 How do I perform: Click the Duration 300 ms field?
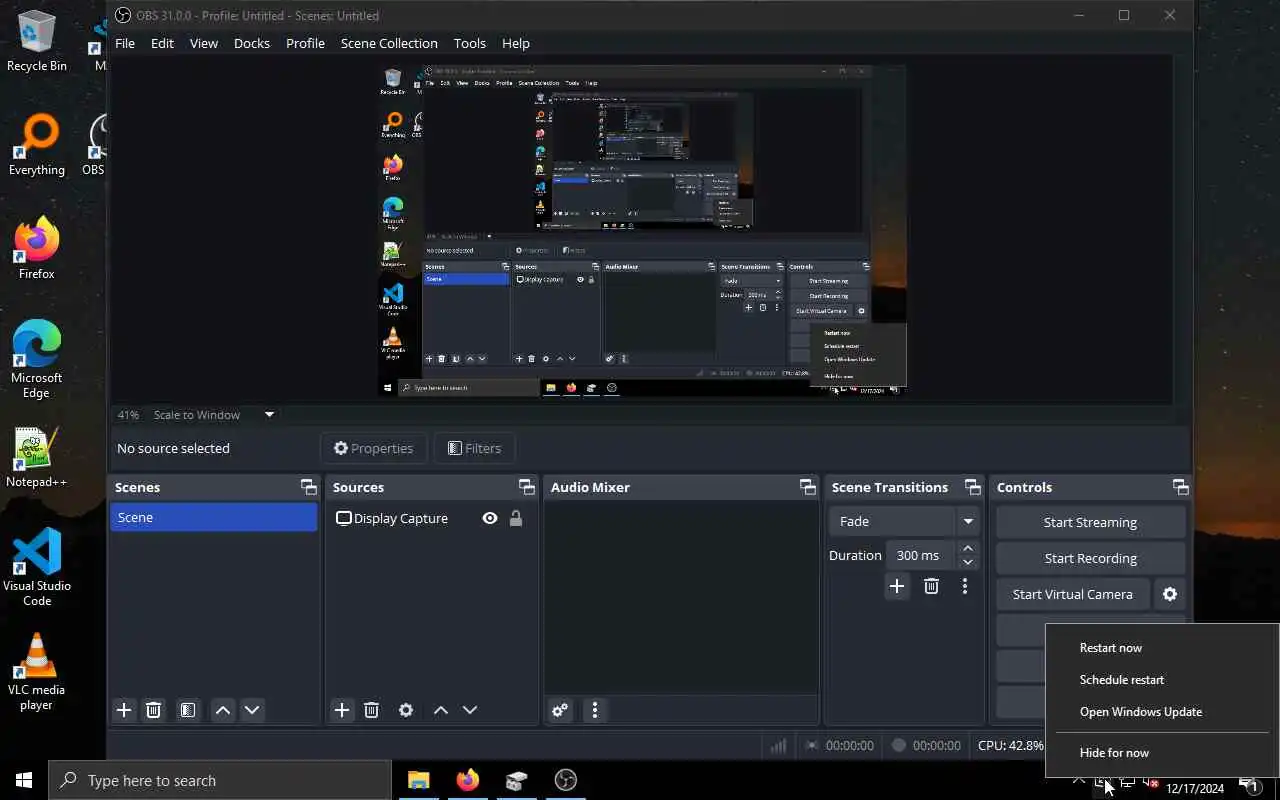pyautogui.click(x=923, y=555)
